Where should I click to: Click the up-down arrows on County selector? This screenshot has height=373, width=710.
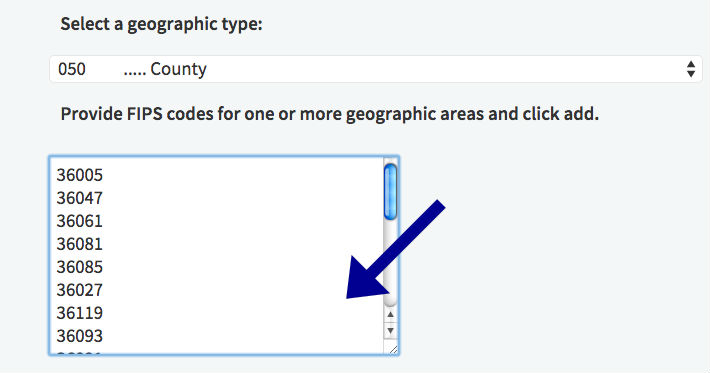point(691,69)
